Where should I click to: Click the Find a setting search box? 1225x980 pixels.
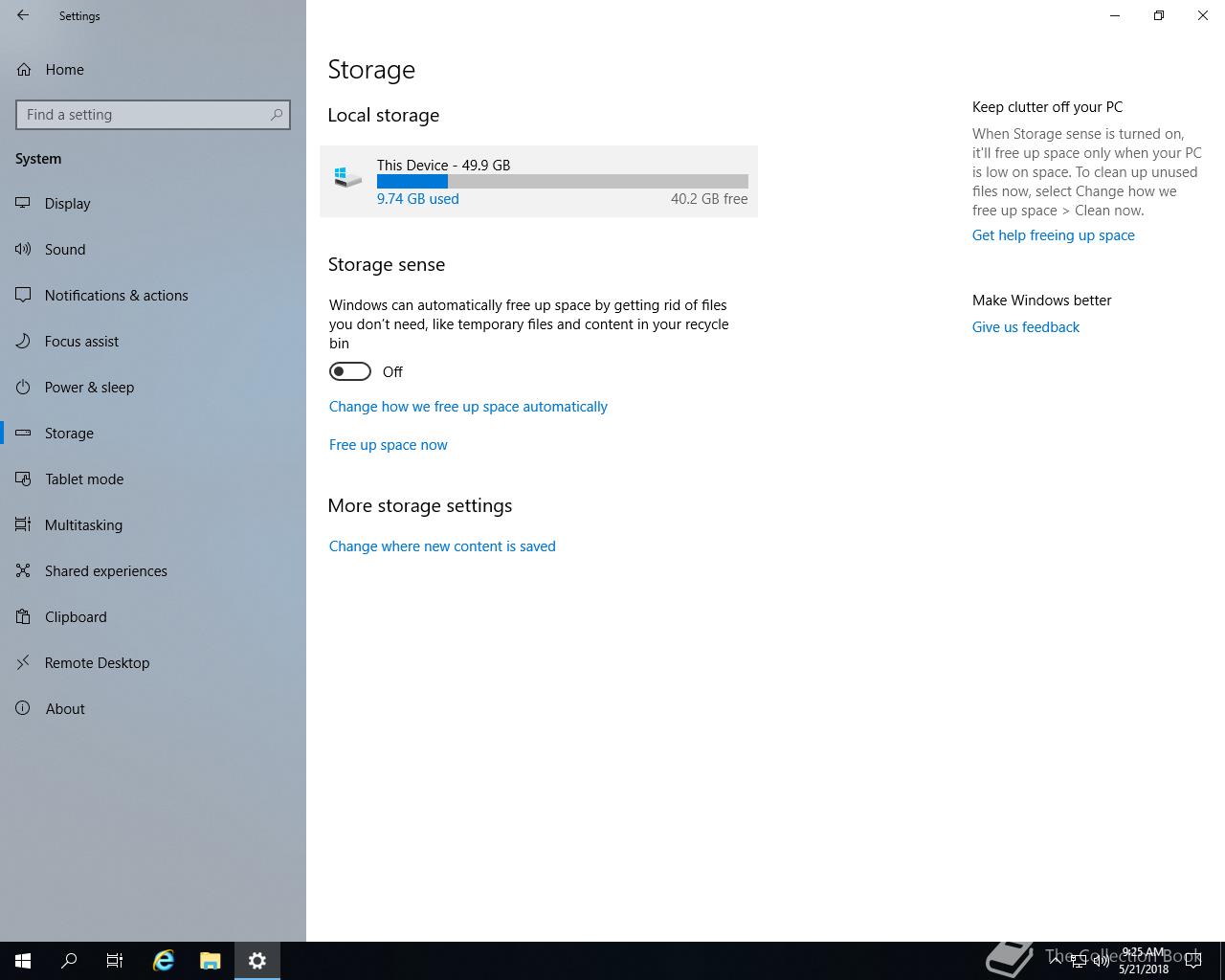coord(153,115)
